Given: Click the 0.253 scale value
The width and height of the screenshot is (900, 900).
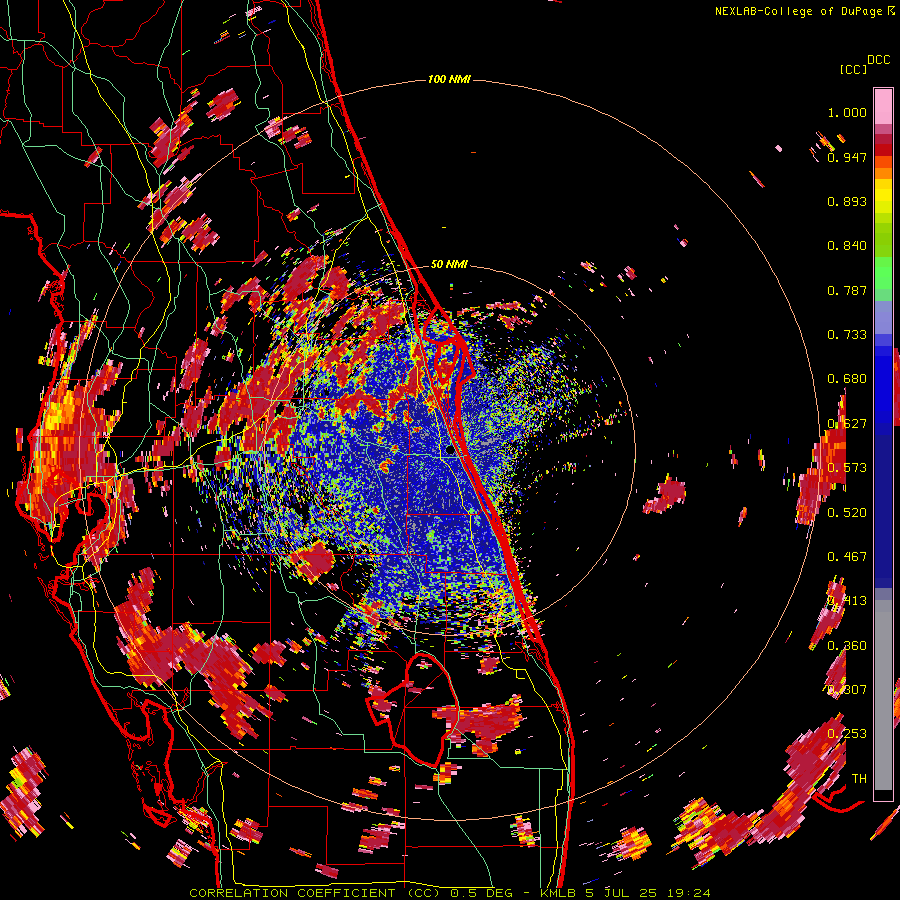Looking at the screenshot, I should [847, 734].
